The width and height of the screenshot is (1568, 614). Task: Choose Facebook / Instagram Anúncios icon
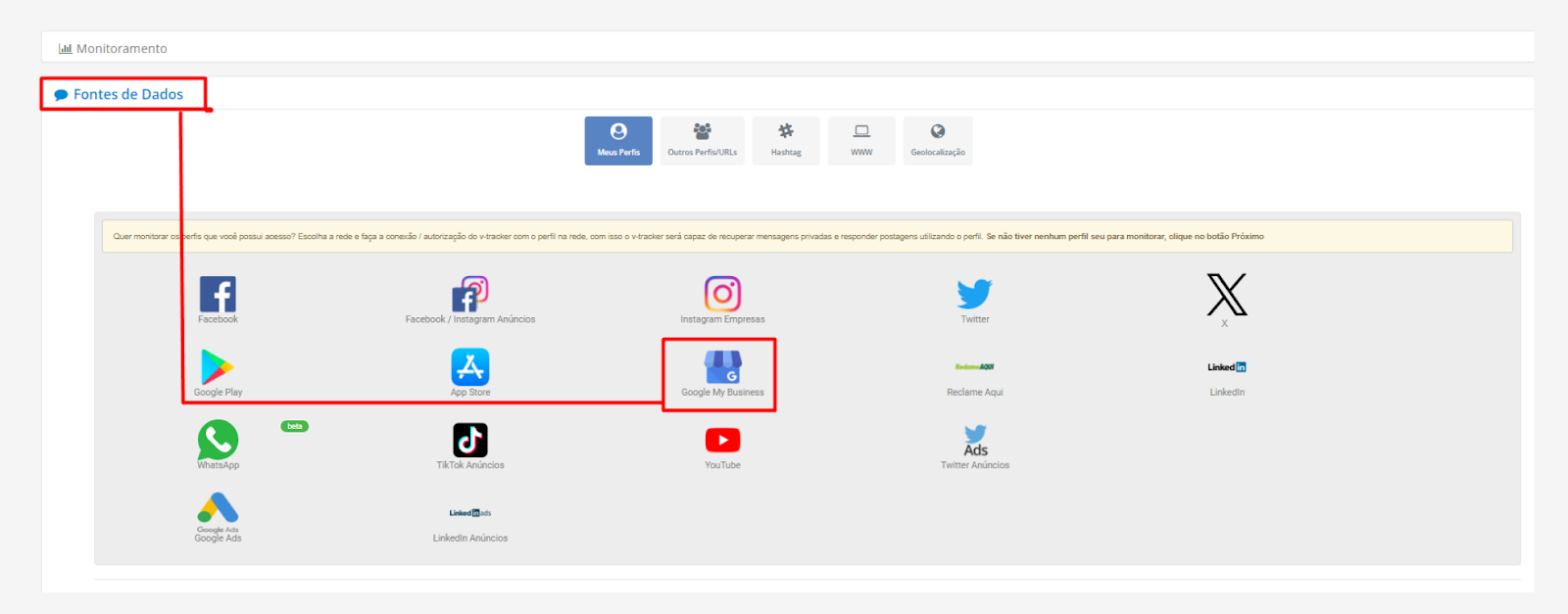(x=470, y=294)
